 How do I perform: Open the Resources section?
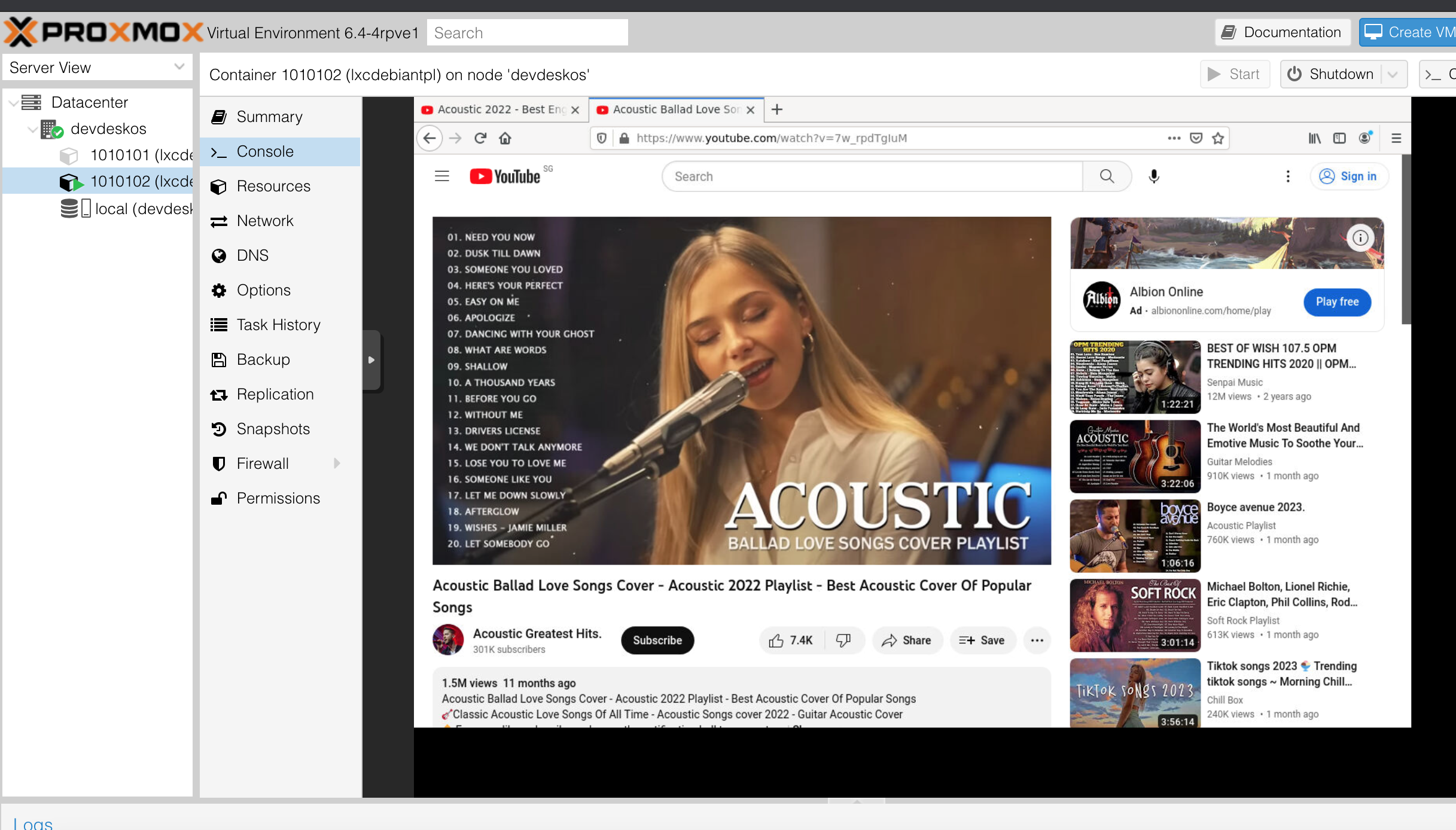pyautogui.click(x=280, y=186)
